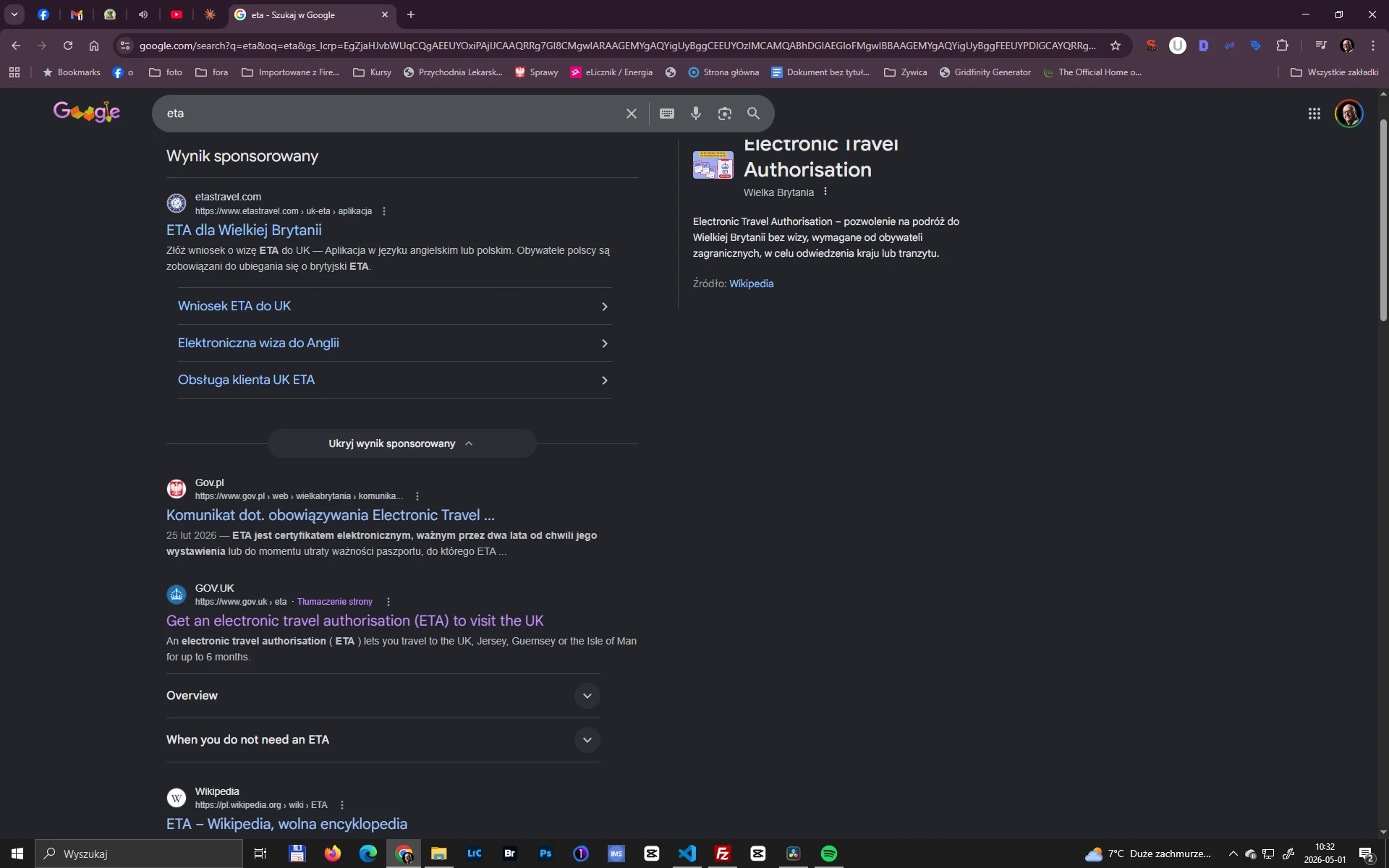The width and height of the screenshot is (1389, 868).
Task: Collapse sponsored result via Ukryj wynik sponsorowany
Action: point(402,443)
